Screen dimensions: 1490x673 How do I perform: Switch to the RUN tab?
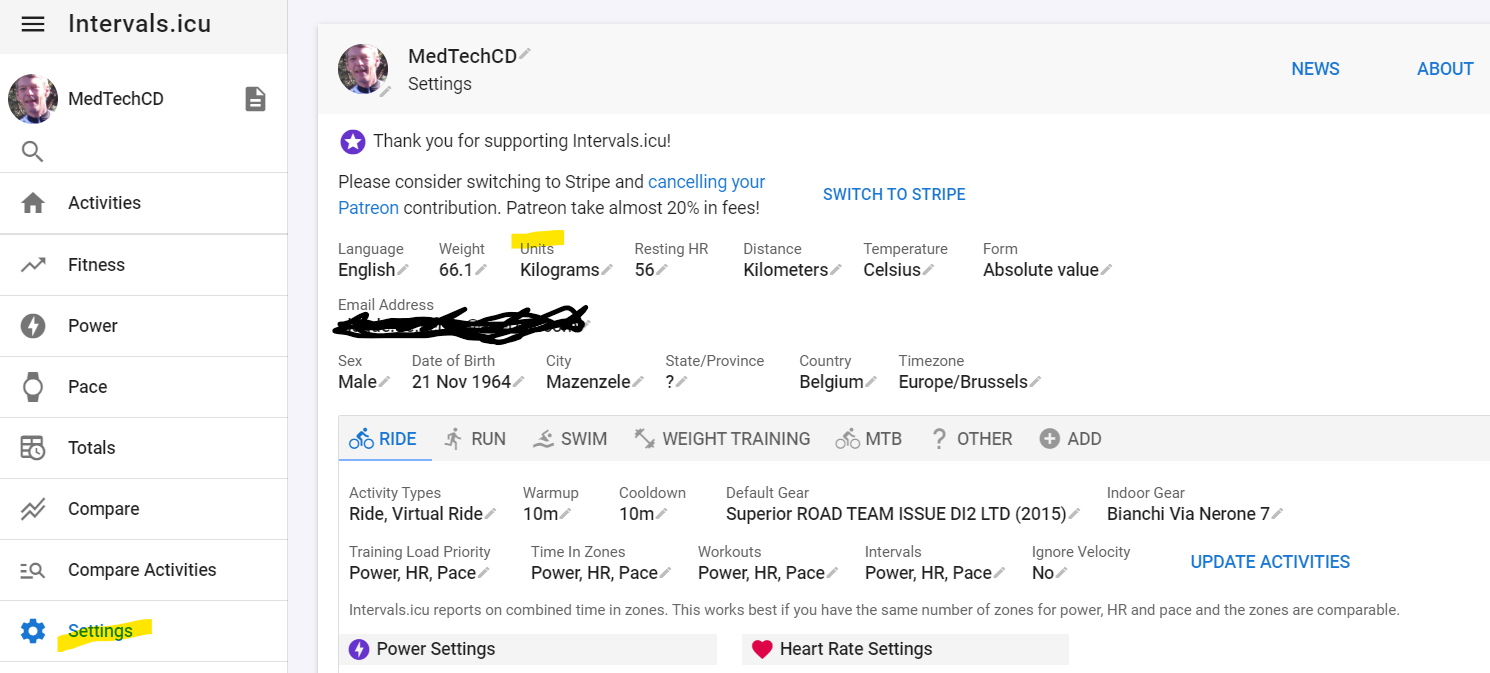(x=476, y=439)
